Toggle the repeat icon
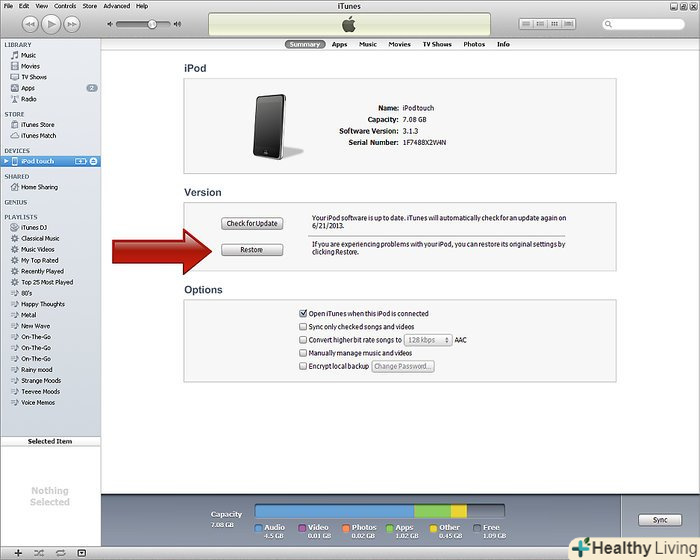This screenshot has width=700, height=560. point(60,553)
